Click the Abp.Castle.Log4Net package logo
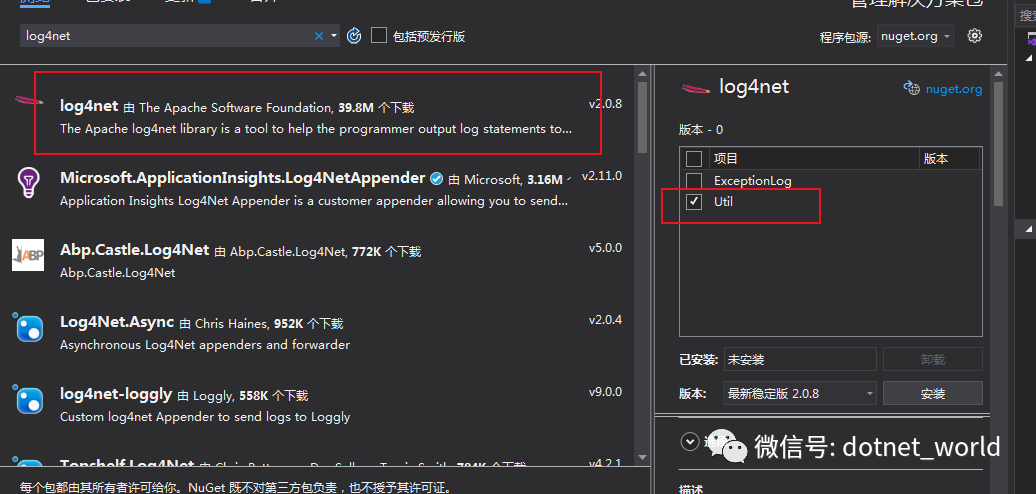 pyautogui.click(x=28, y=255)
